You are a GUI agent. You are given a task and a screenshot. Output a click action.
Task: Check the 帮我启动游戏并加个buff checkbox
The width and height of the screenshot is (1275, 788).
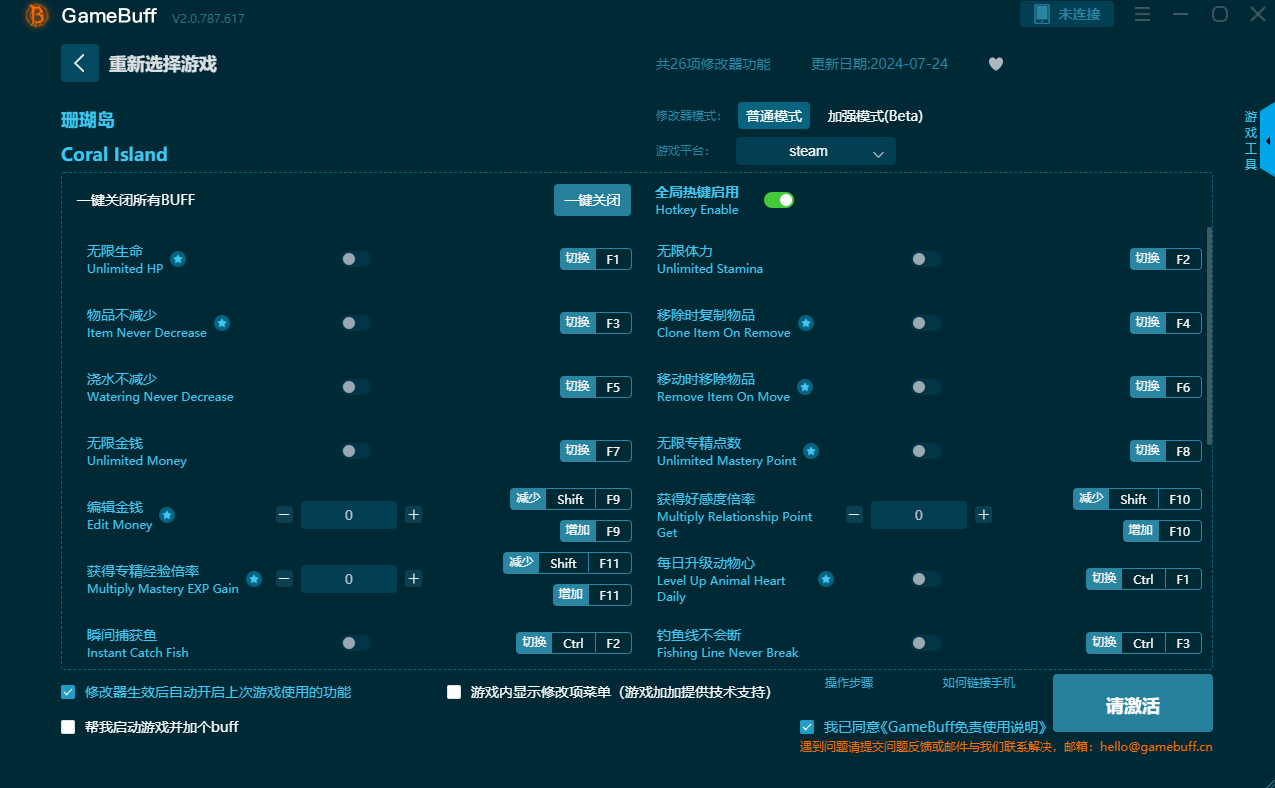tap(68, 727)
